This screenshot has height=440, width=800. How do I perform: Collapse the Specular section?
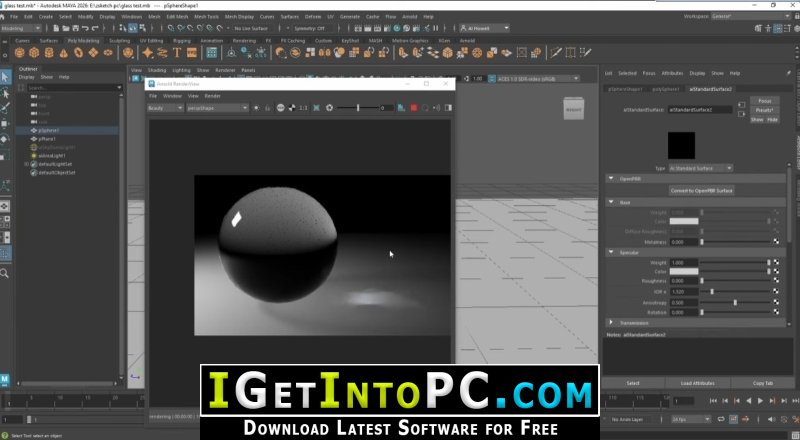[x=611, y=252]
